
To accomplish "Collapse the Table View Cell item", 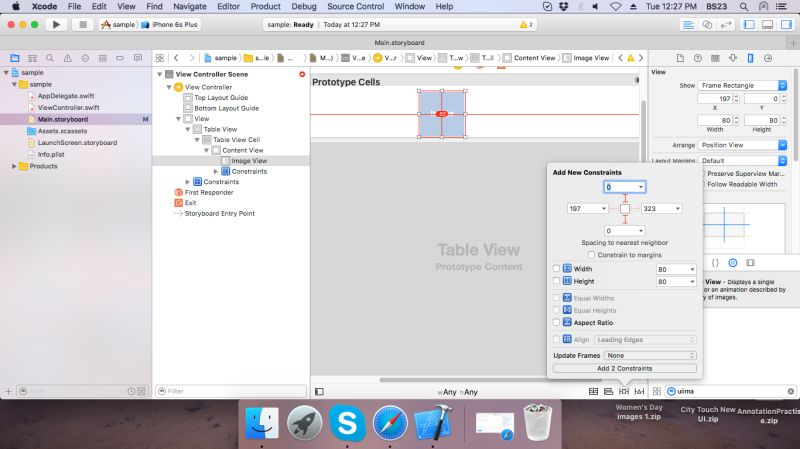I will [197, 139].
